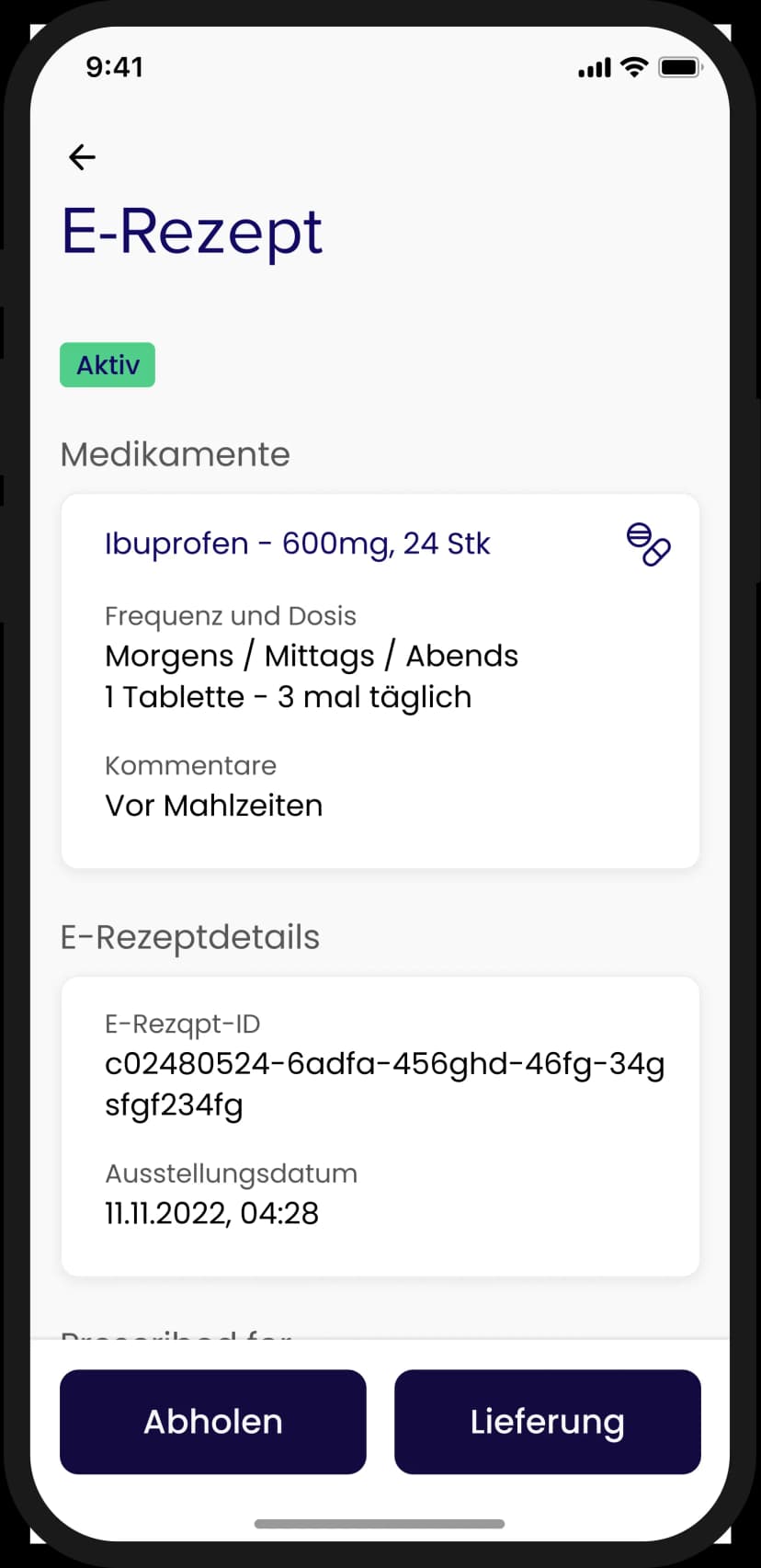761x1568 pixels.
Task: Tap the Frequenz und Dosis label
Action: [231, 616]
